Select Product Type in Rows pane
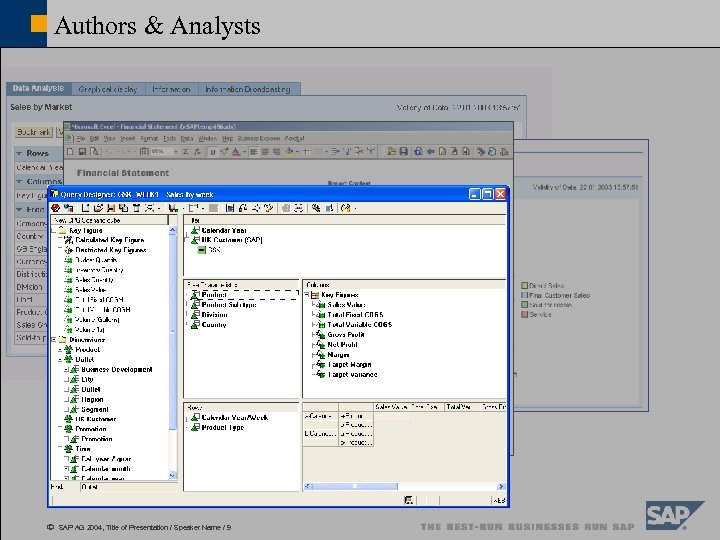Image resolution: width=720 pixels, height=540 pixels. pos(223,428)
